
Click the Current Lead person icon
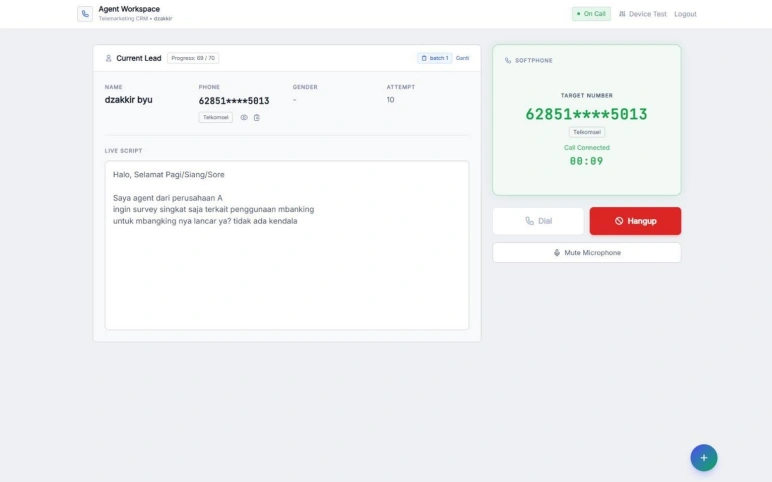108,58
